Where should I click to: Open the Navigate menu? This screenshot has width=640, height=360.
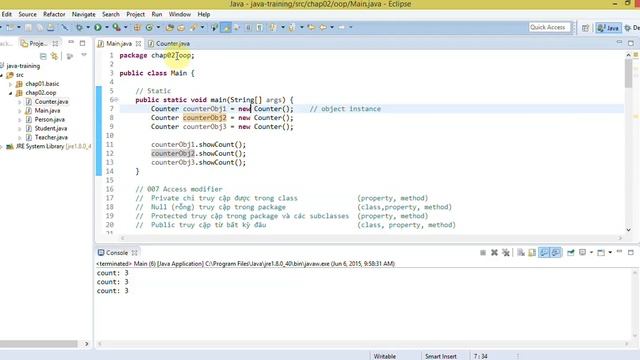84,14
